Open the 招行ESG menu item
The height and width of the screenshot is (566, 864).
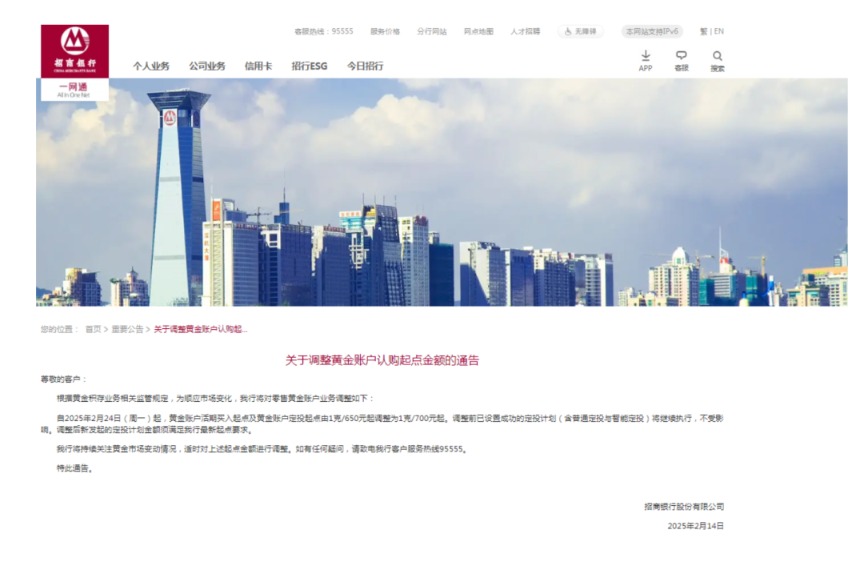[x=309, y=66]
